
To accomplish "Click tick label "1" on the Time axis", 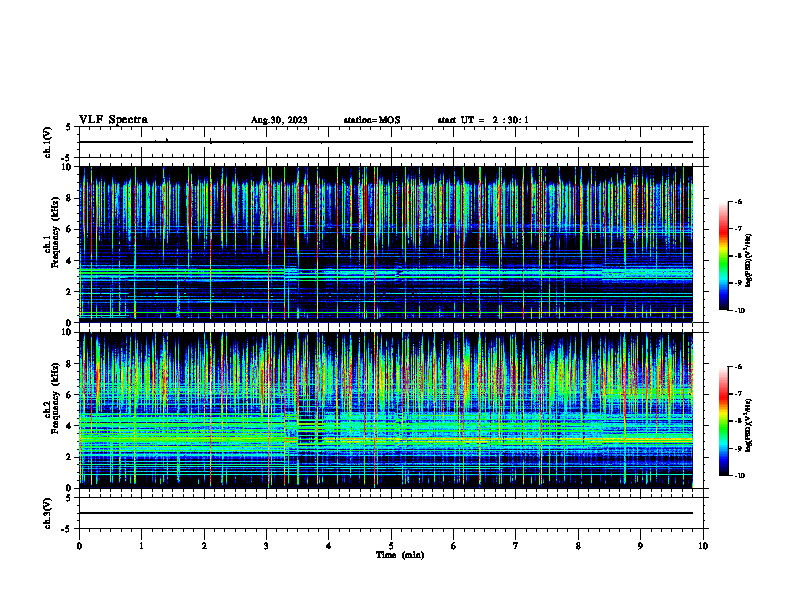I will tap(141, 546).
